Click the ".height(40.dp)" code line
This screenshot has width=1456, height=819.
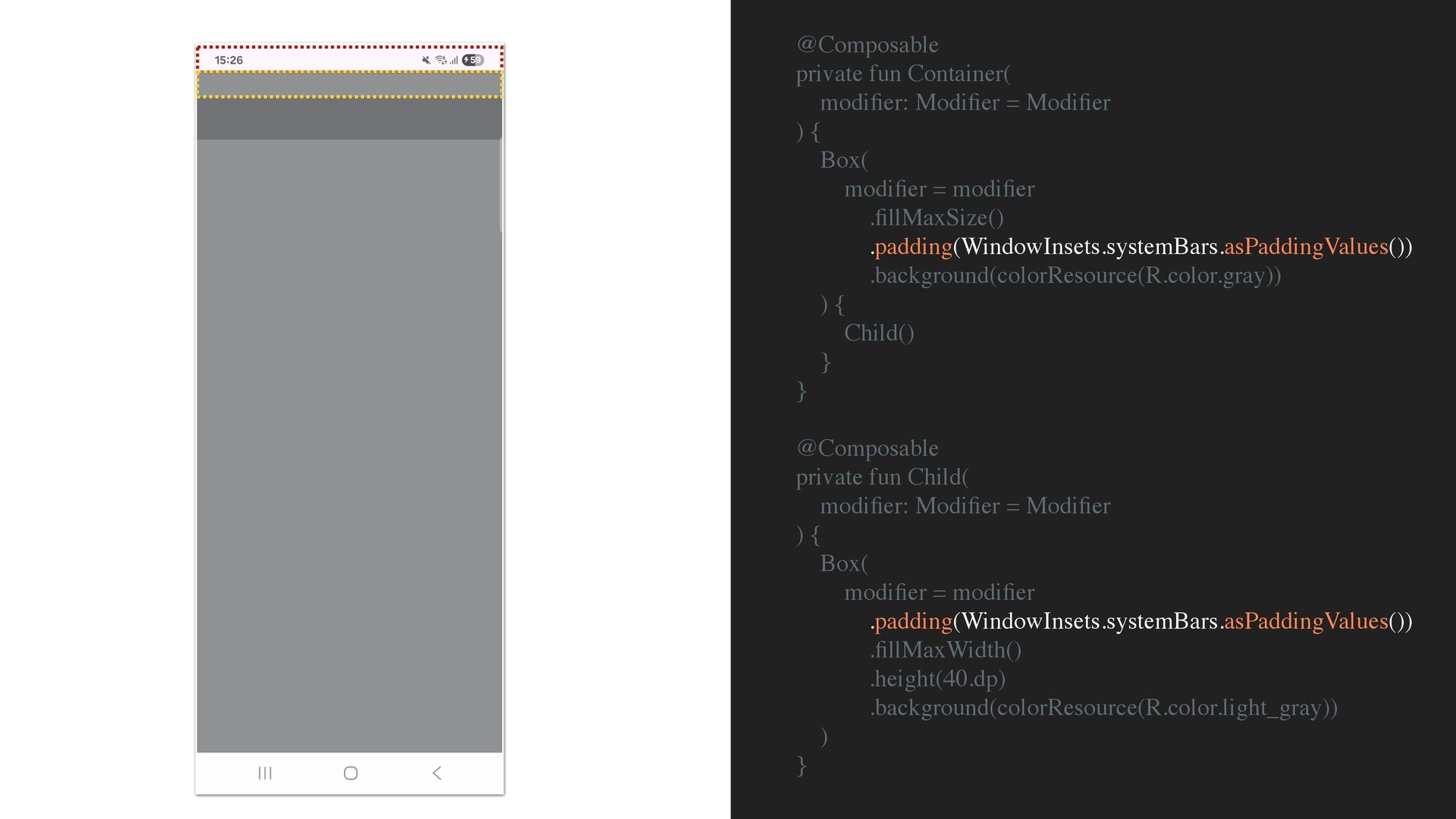937,679
